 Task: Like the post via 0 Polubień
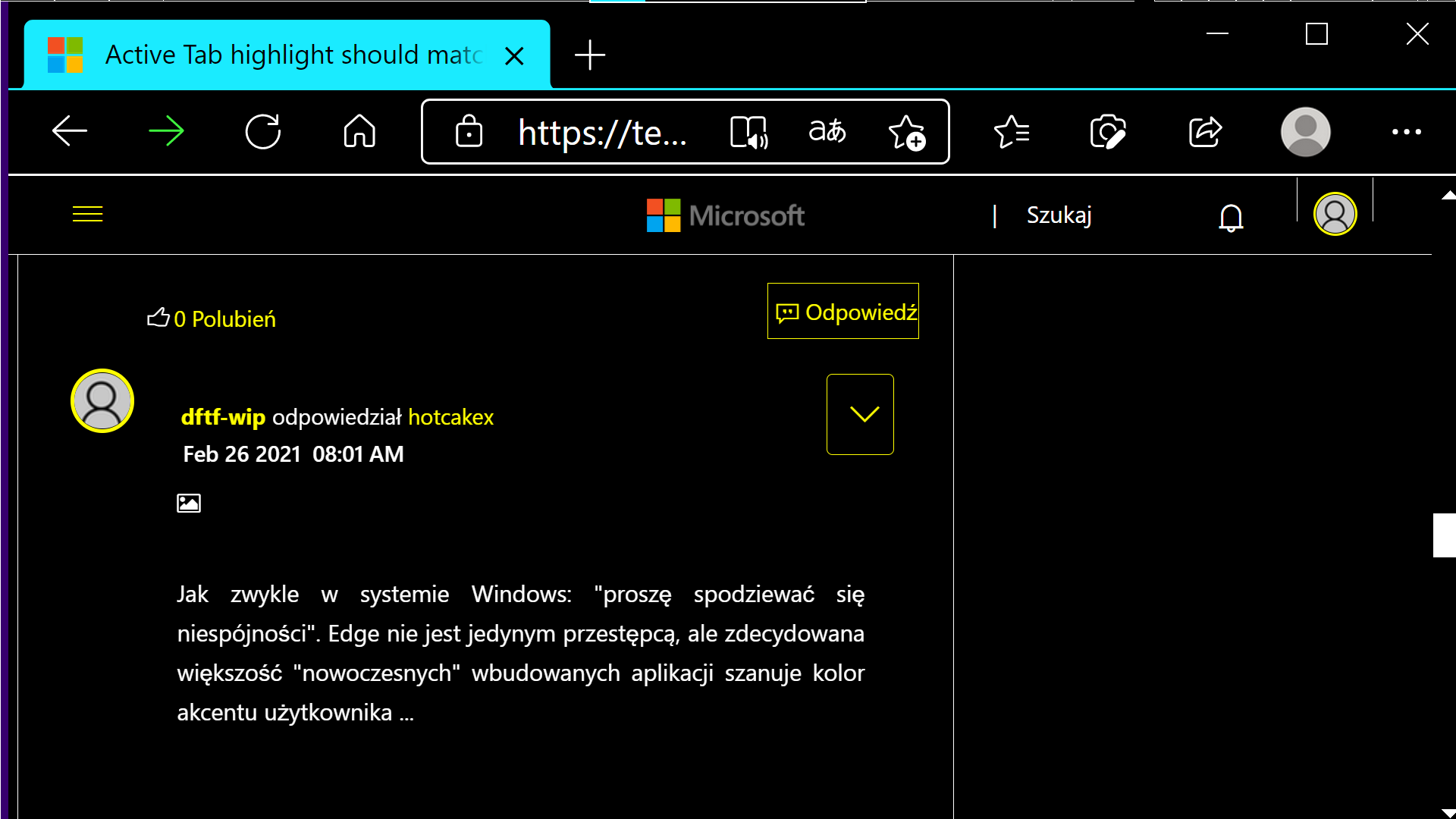[211, 318]
